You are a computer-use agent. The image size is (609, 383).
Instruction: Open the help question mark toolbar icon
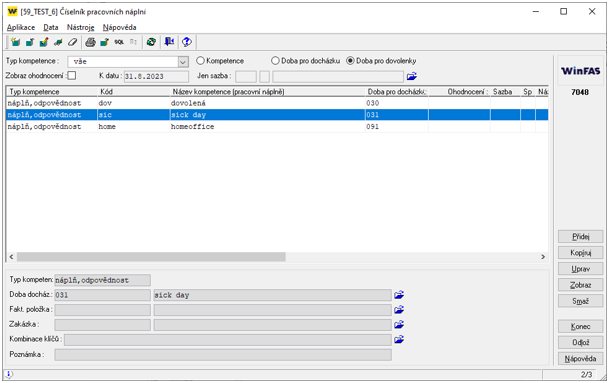tap(187, 42)
